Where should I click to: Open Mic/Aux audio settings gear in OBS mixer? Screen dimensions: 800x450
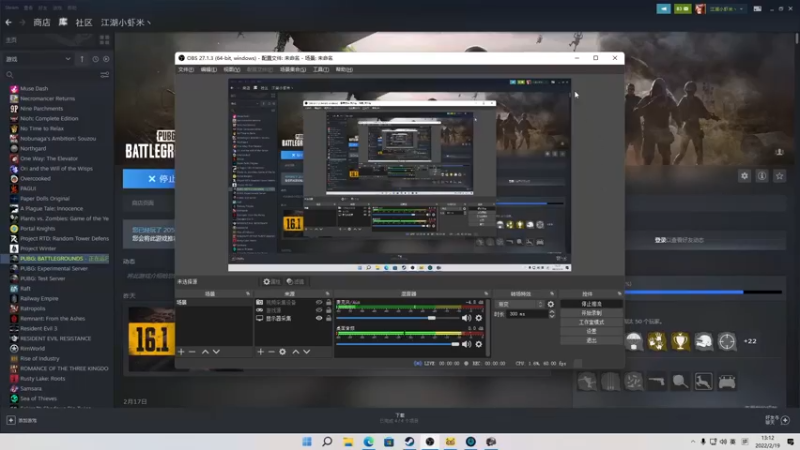479,318
